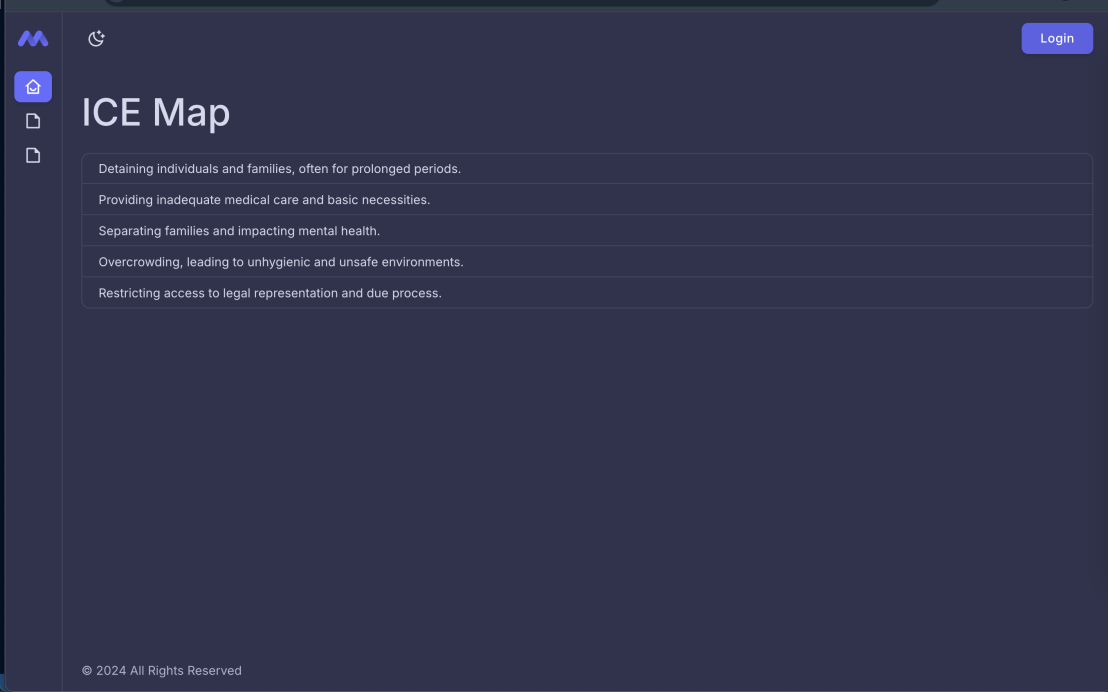The height and width of the screenshot is (692, 1108).
Task: Select "Detaining individuals and families" row
Action: pos(587,169)
